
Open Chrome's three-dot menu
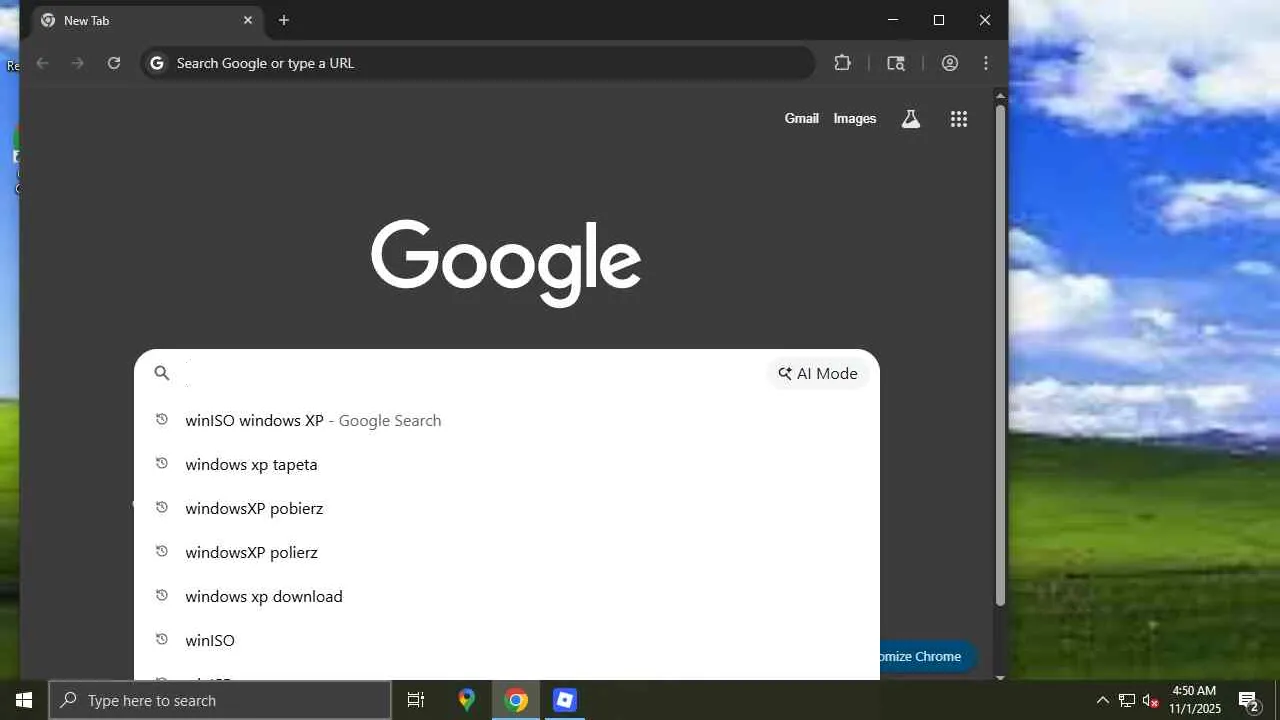(x=986, y=63)
